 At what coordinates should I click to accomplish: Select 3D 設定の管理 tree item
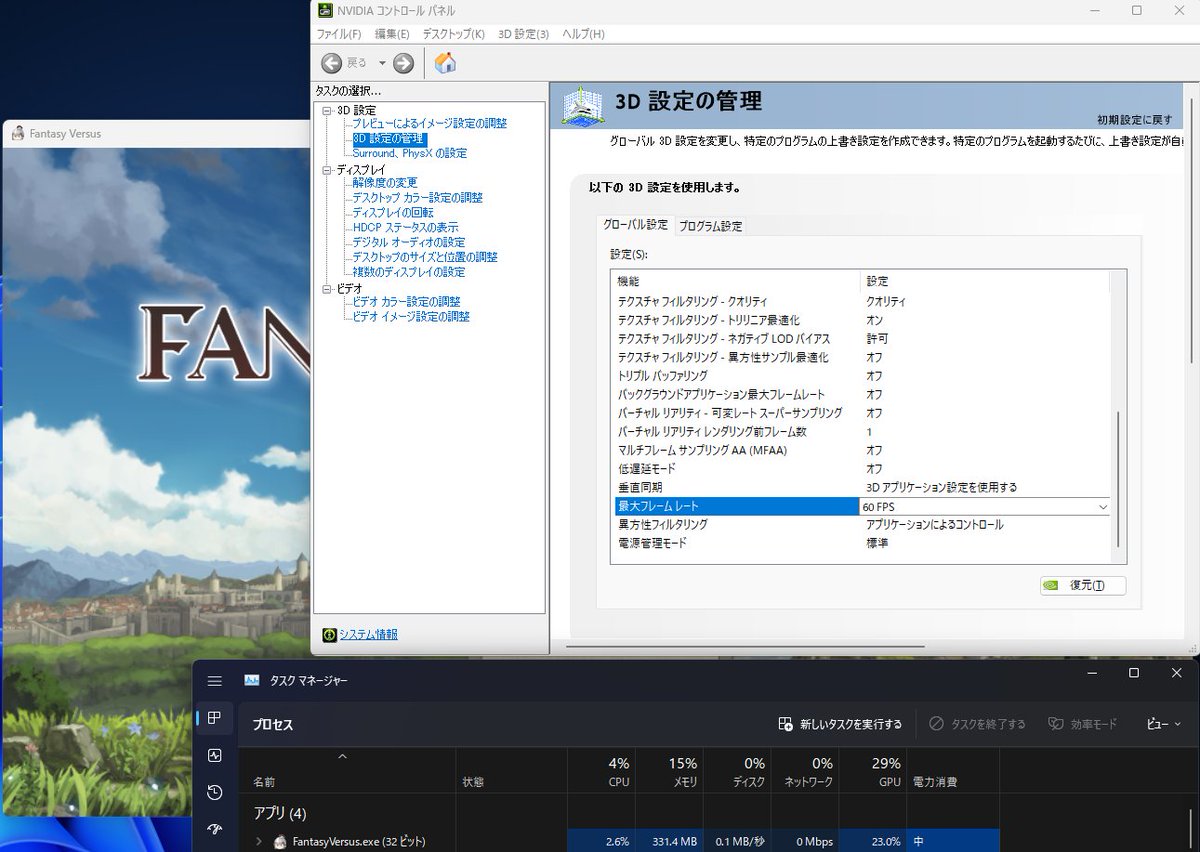coord(389,138)
